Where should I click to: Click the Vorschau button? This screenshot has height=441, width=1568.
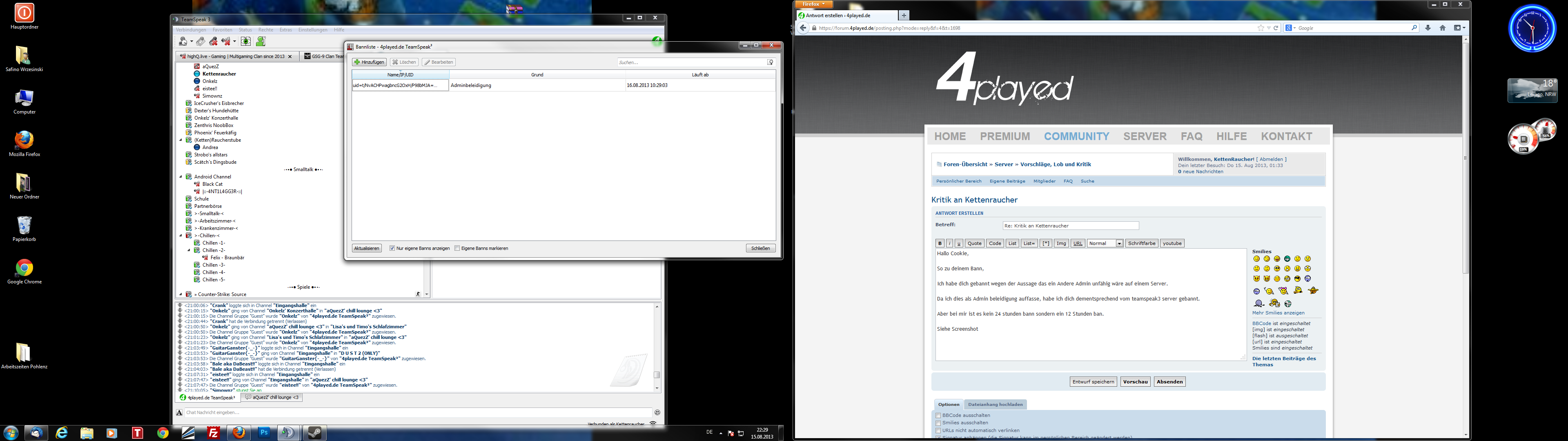click(1135, 382)
